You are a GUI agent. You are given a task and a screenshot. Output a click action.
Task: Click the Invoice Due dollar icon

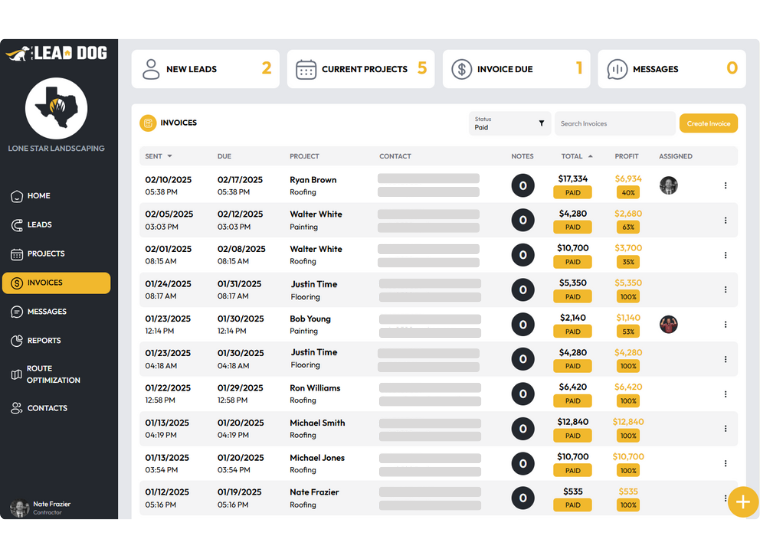(x=461, y=69)
